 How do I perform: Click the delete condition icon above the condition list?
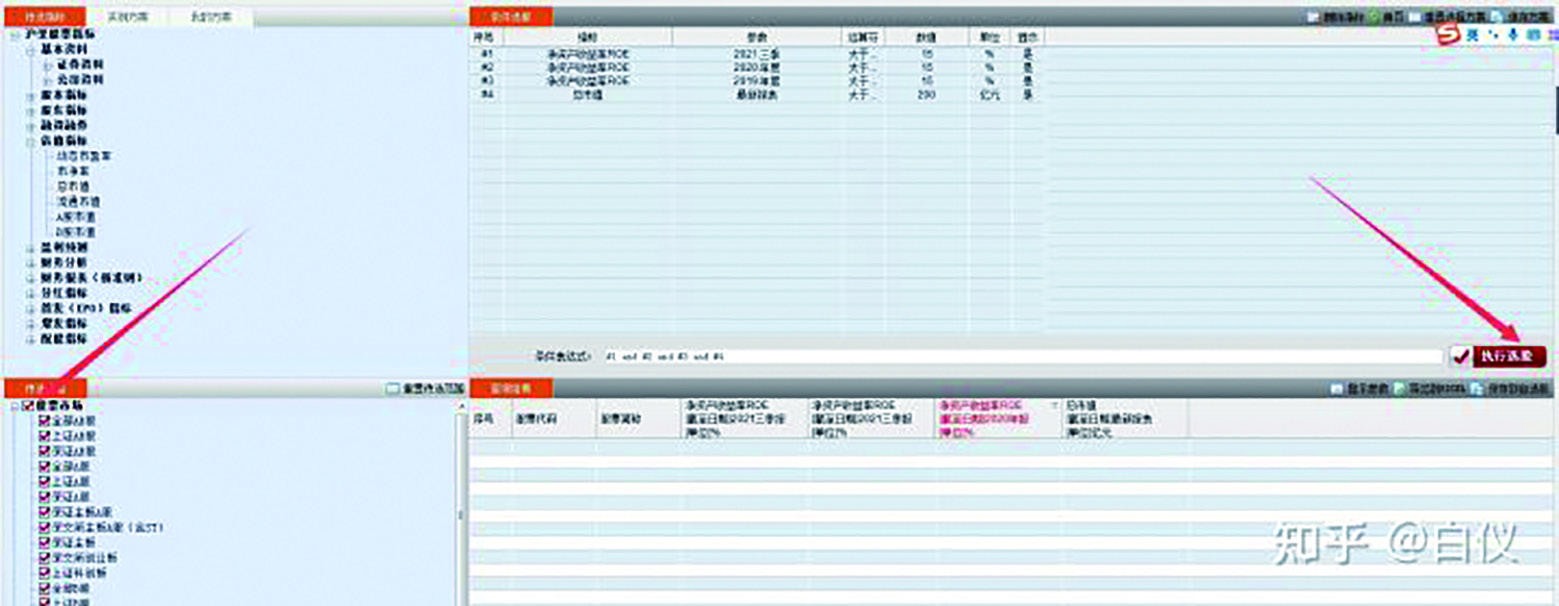pos(1315,16)
